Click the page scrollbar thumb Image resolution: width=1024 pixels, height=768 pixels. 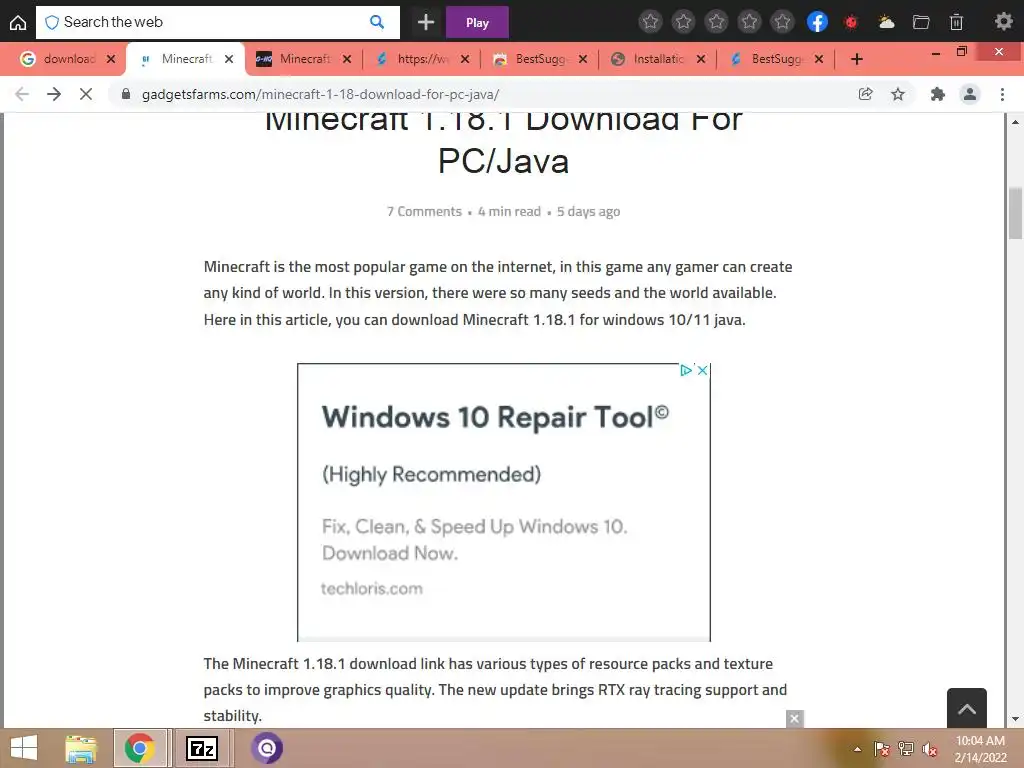point(1015,213)
